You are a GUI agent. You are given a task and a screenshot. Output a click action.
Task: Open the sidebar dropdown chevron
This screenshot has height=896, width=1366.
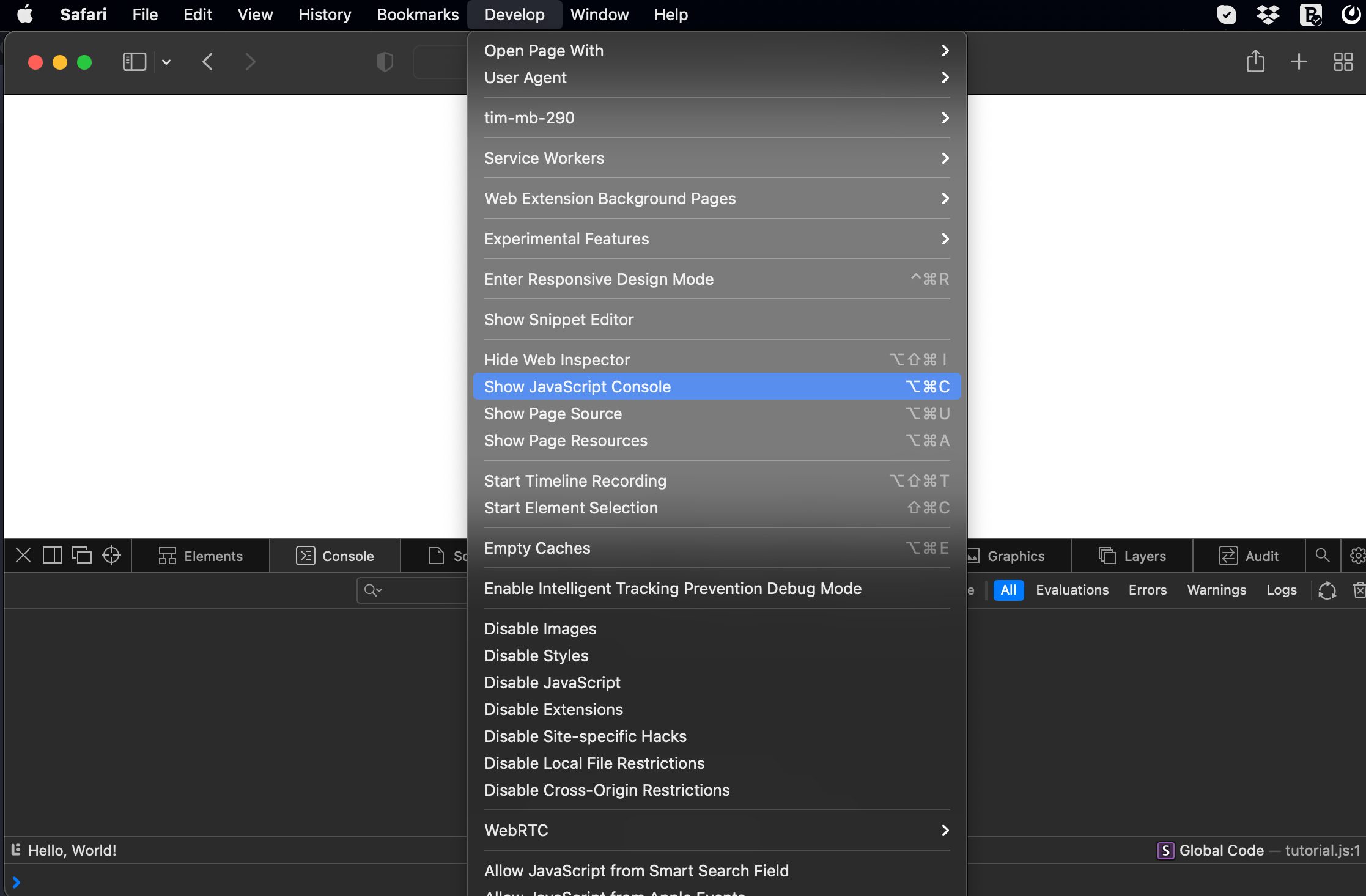[x=166, y=62]
